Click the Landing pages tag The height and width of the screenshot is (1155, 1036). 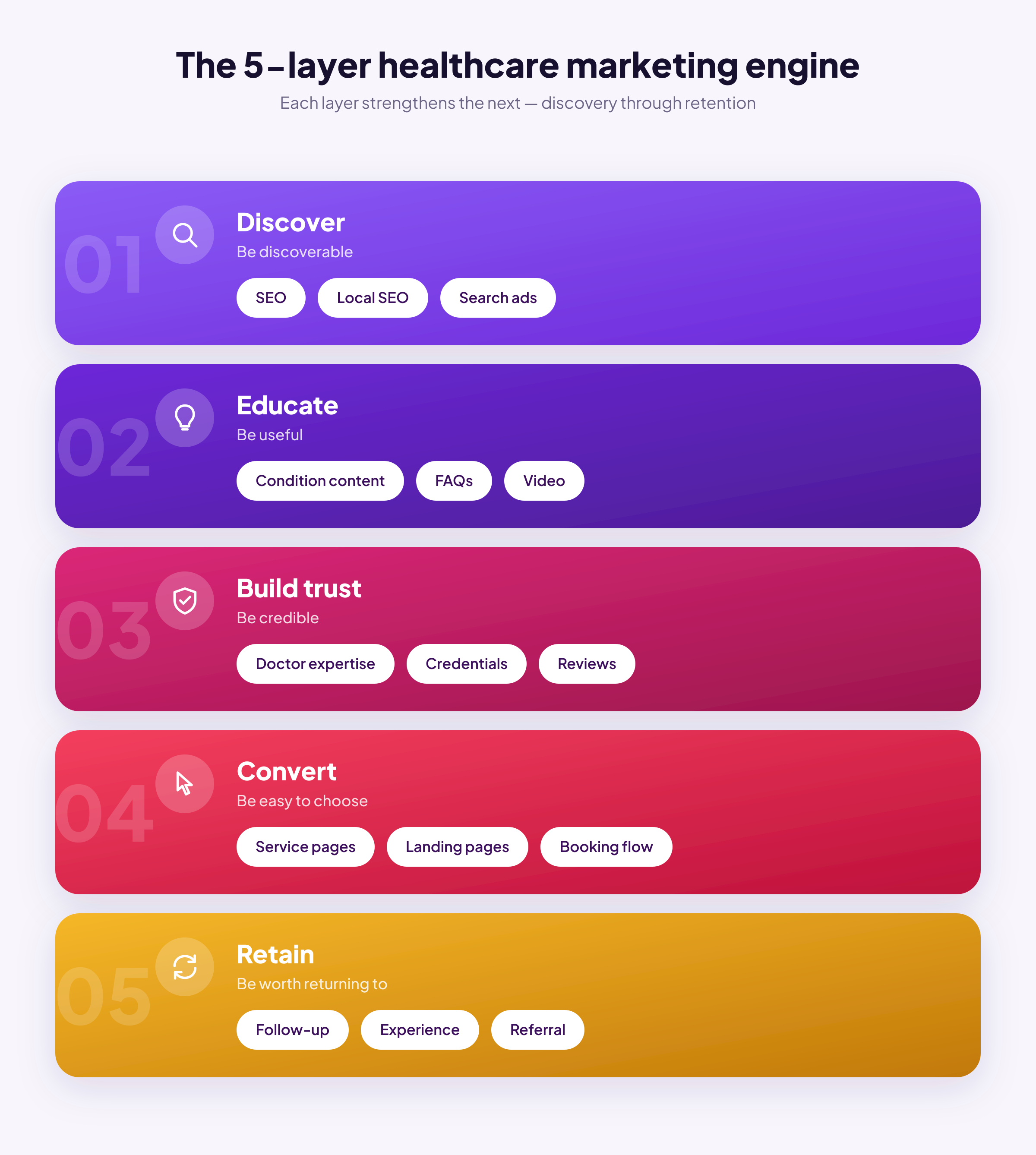click(x=458, y=847)
